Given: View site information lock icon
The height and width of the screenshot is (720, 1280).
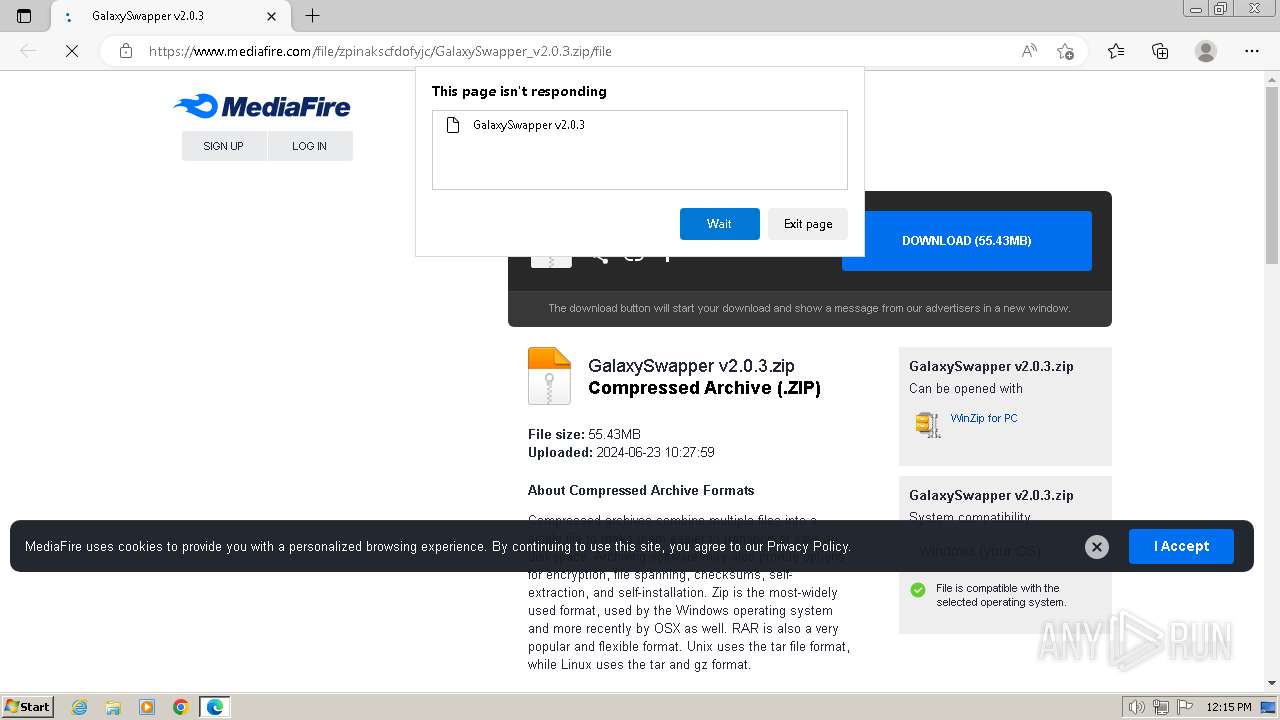Looking at the screenshot, I should pos(126,51).
